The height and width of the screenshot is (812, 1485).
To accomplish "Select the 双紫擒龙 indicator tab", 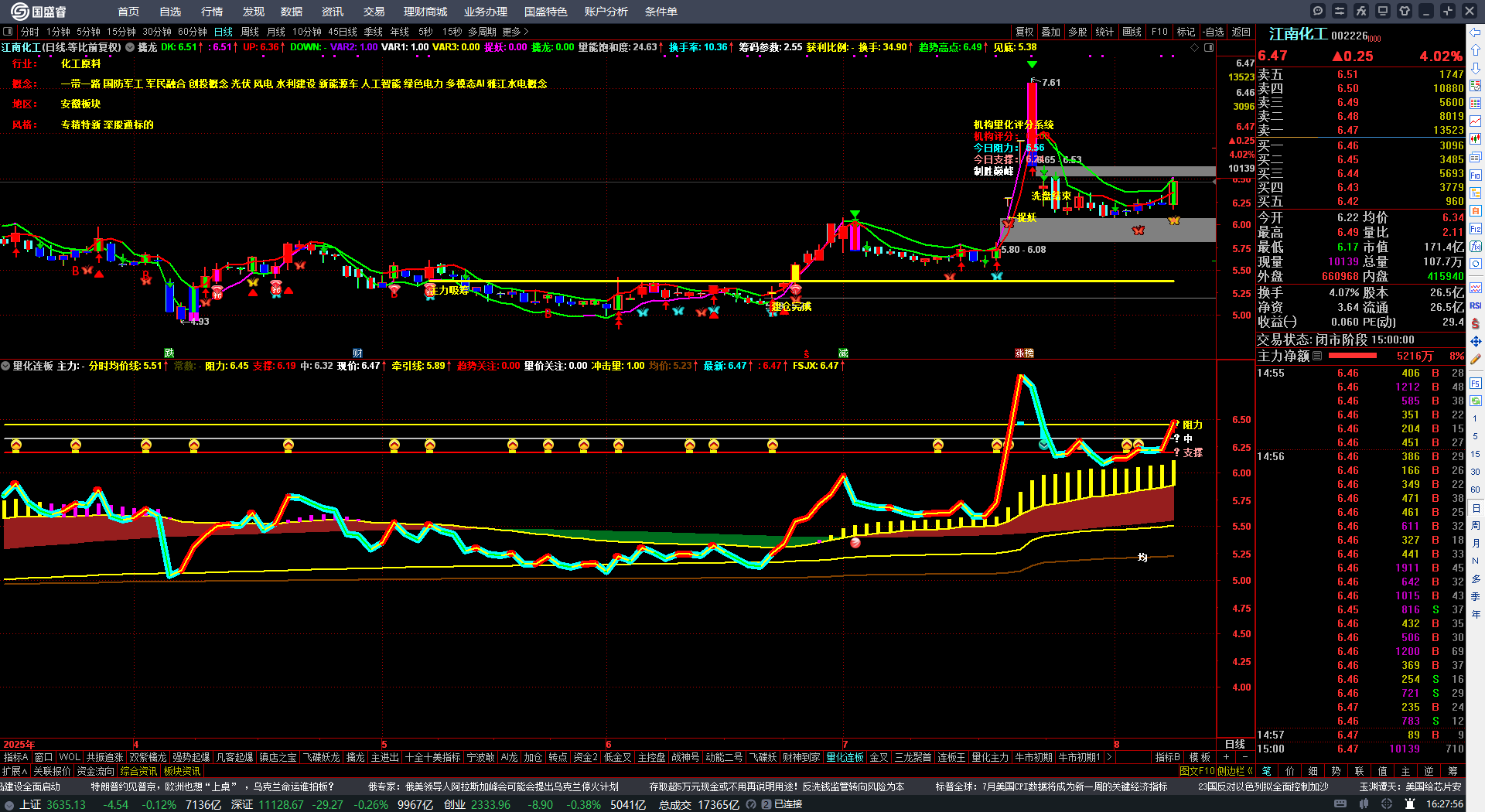I will (x=148, y=757).
